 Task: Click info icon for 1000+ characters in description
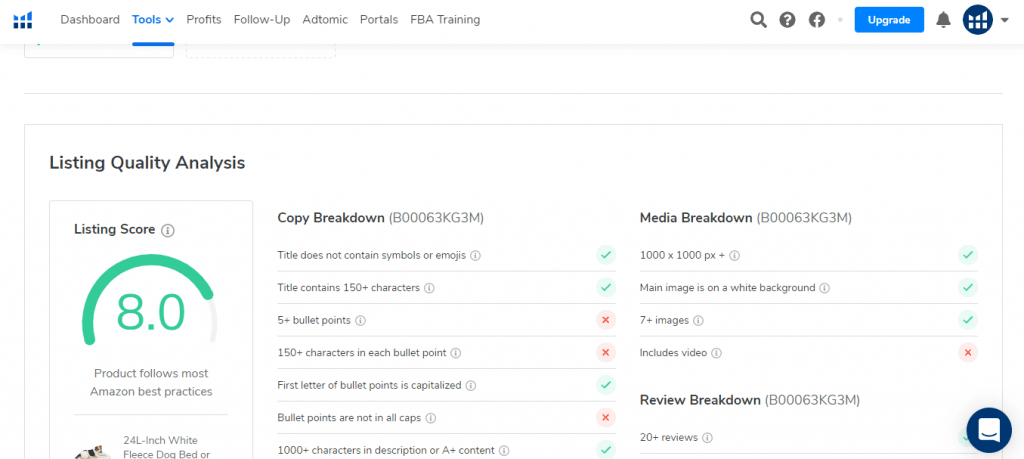[505, 451]
